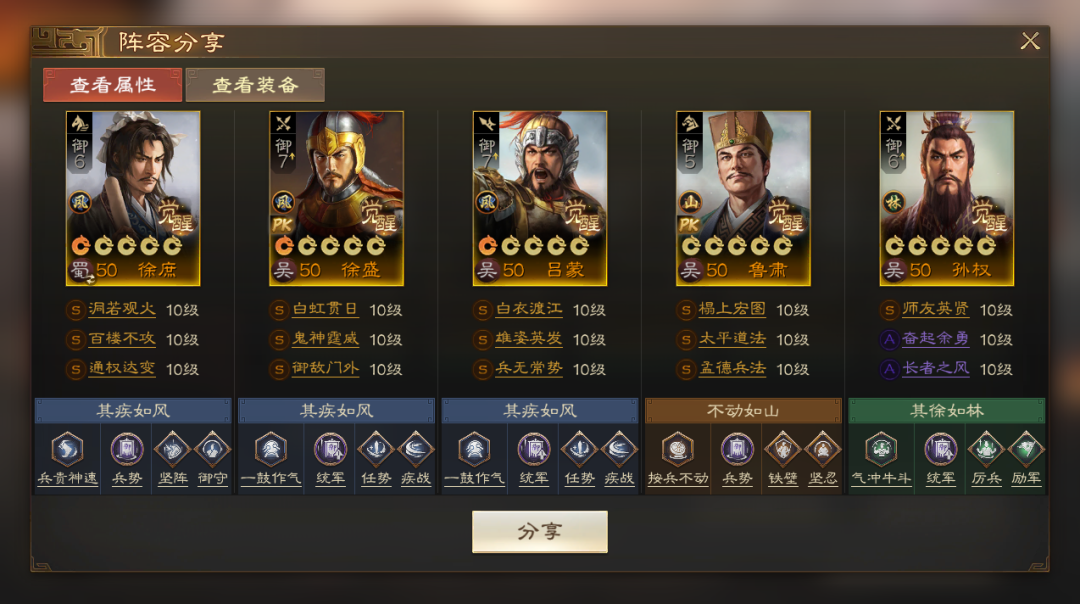The height and width of the screenshot is (604, 1080).
Task: View the 太平道法 skill details
Action: tap(732, 339)
